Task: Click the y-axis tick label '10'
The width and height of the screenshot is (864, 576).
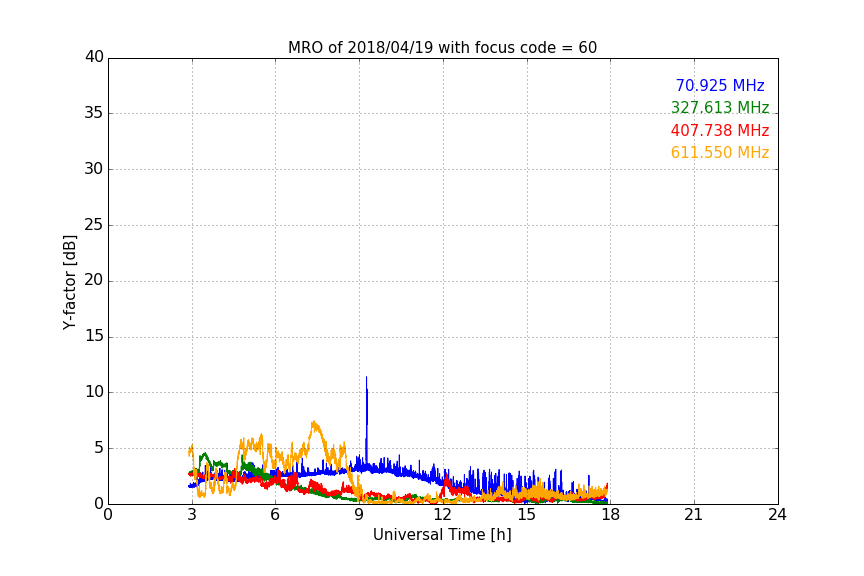Action: tap(94, 392)
